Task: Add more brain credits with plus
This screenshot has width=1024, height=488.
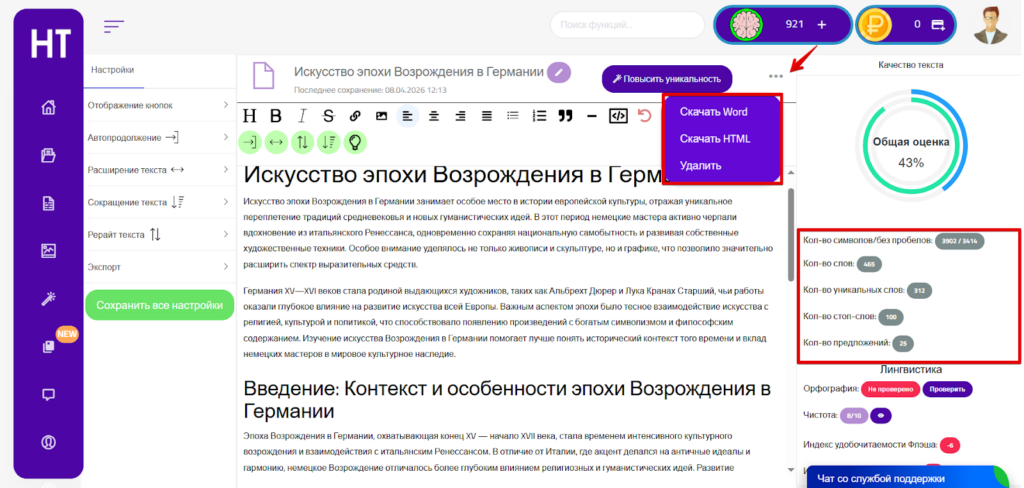Action: coord(822,24)
